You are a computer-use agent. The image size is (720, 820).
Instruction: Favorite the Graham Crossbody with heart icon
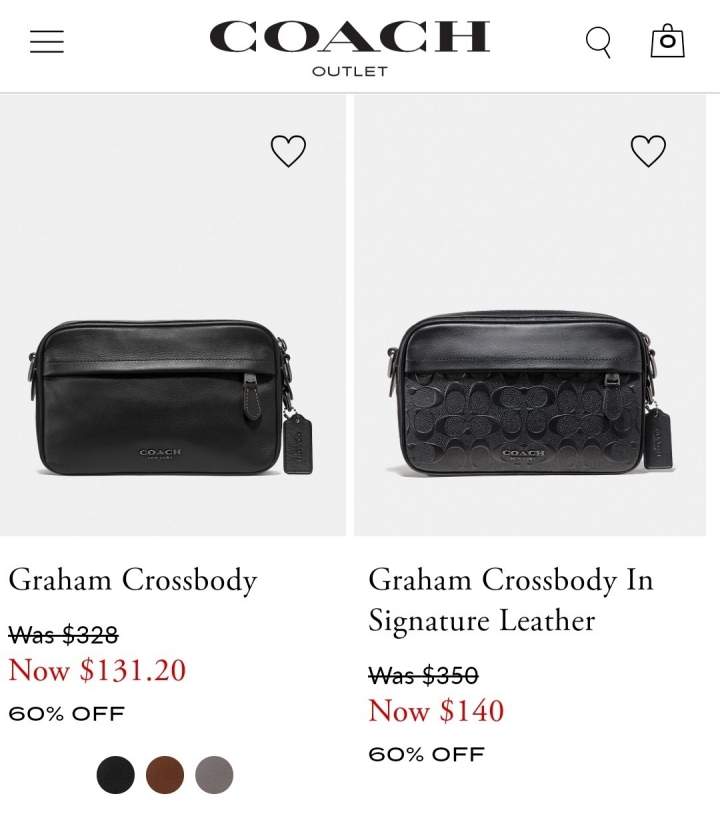tap(288, 151)
